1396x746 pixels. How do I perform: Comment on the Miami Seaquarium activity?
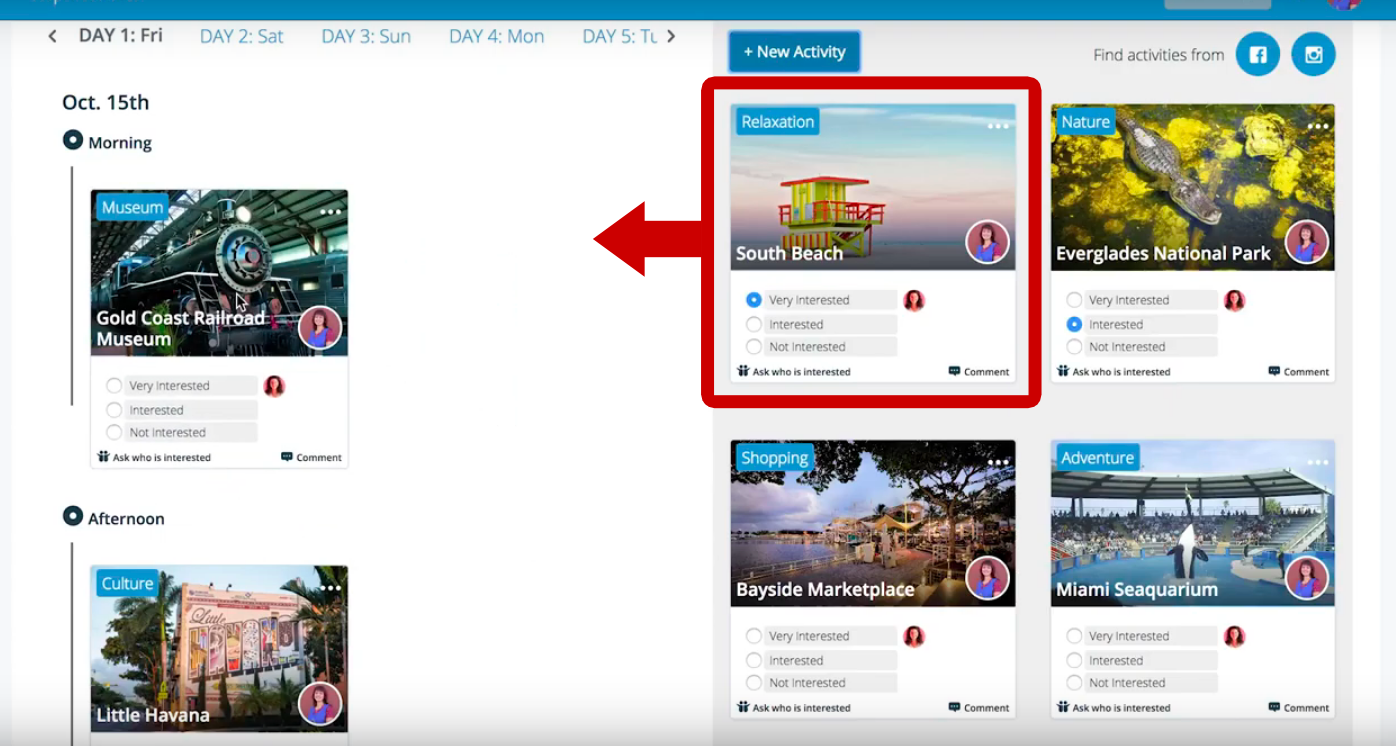coord(1299,708)
